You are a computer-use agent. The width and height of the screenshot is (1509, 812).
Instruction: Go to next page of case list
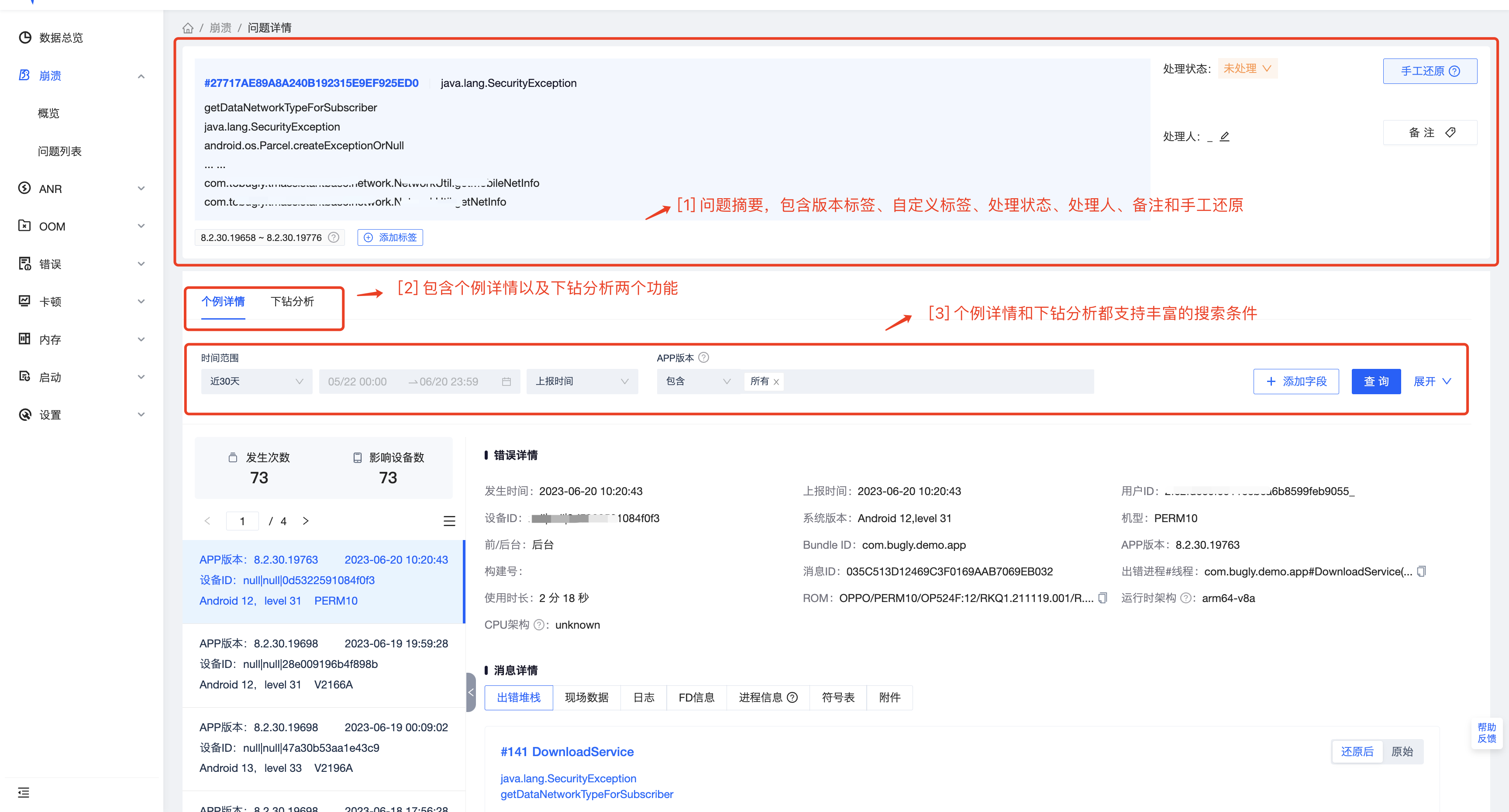[x=305, y=521]
